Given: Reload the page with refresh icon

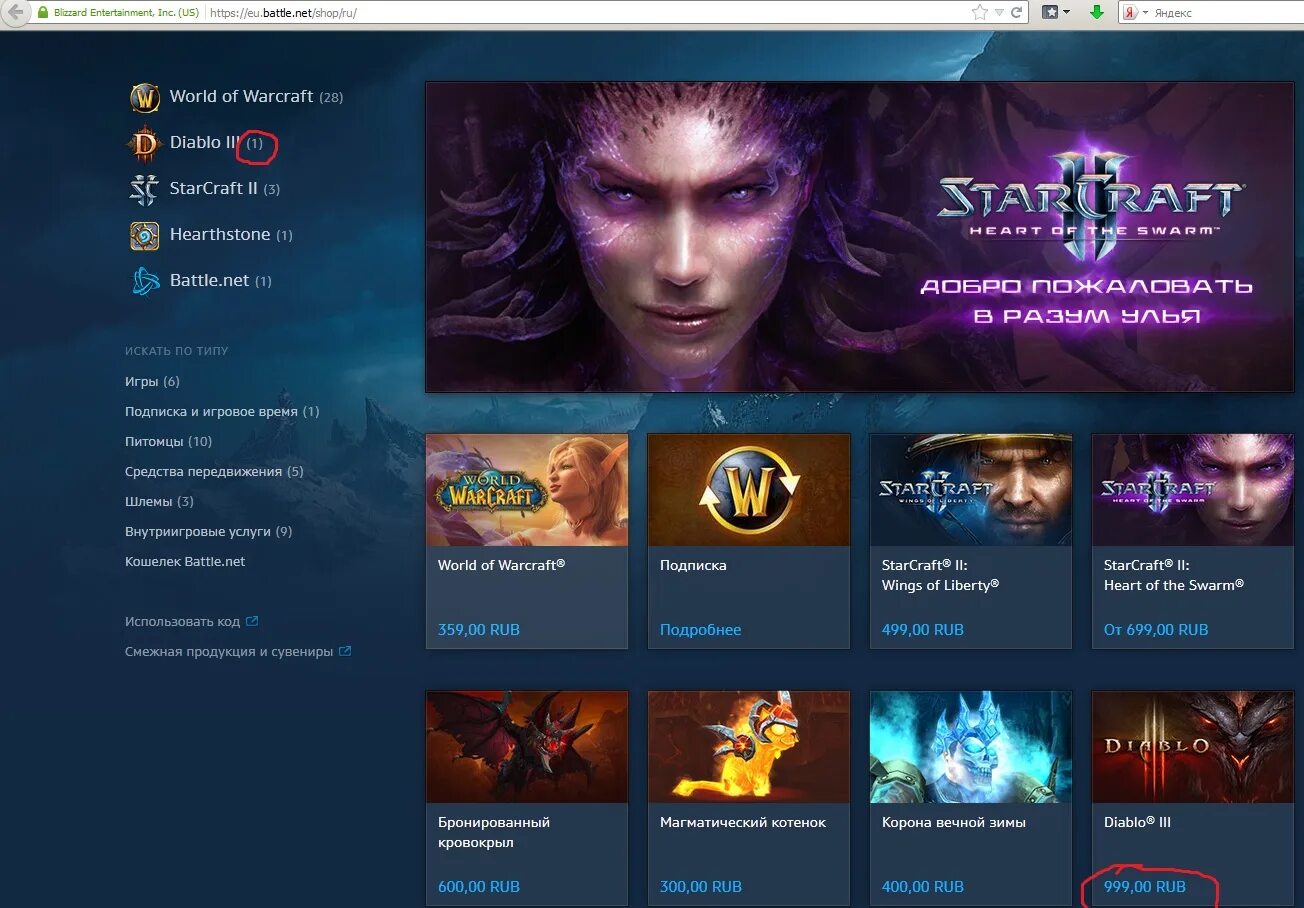Looking at the screenshot, I should [1017, 13].
